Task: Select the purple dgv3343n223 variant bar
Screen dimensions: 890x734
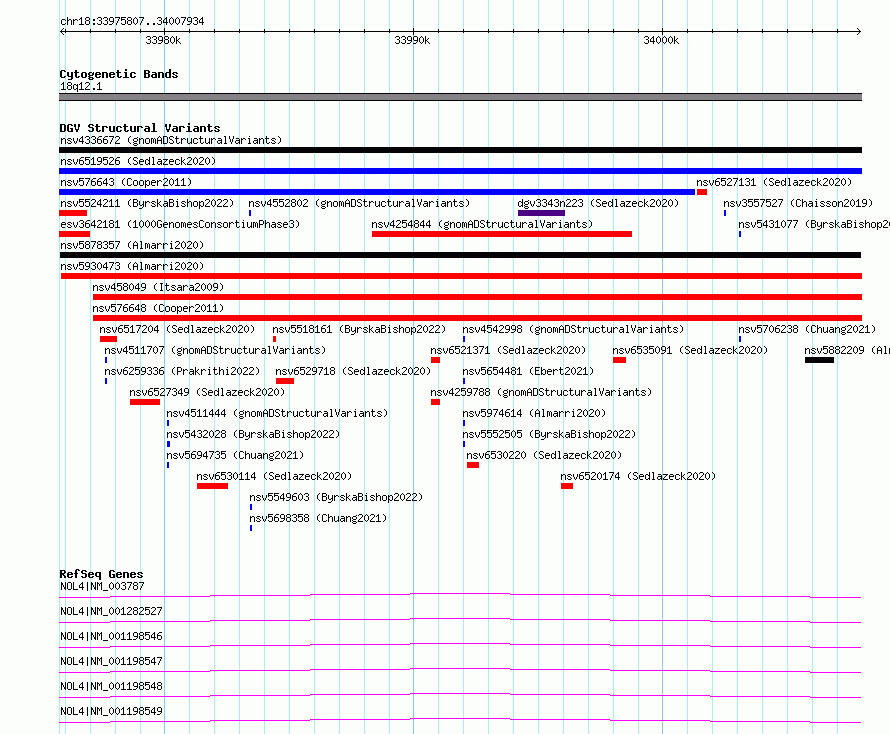Action: pyautogui.click(x=541, y=213)
